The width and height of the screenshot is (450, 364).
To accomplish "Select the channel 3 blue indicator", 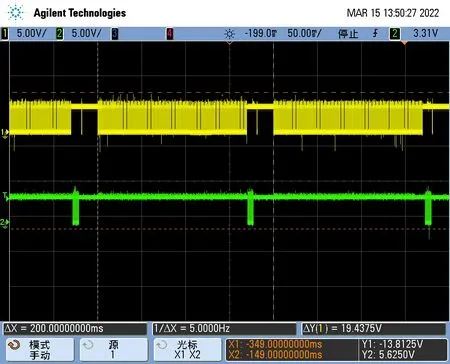I will pyautogui.click(x=115, y=34).
